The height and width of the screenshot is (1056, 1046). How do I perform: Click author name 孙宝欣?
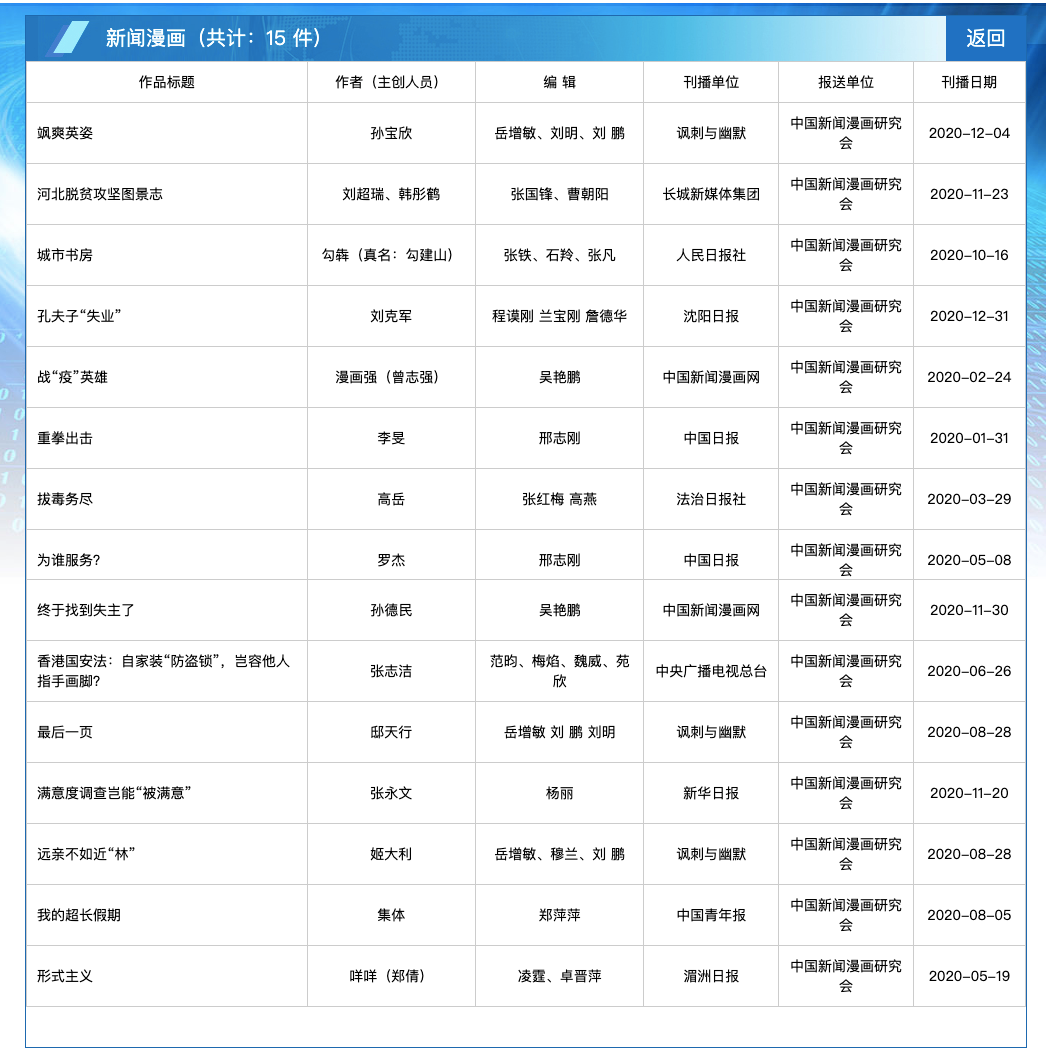point(391,133)
